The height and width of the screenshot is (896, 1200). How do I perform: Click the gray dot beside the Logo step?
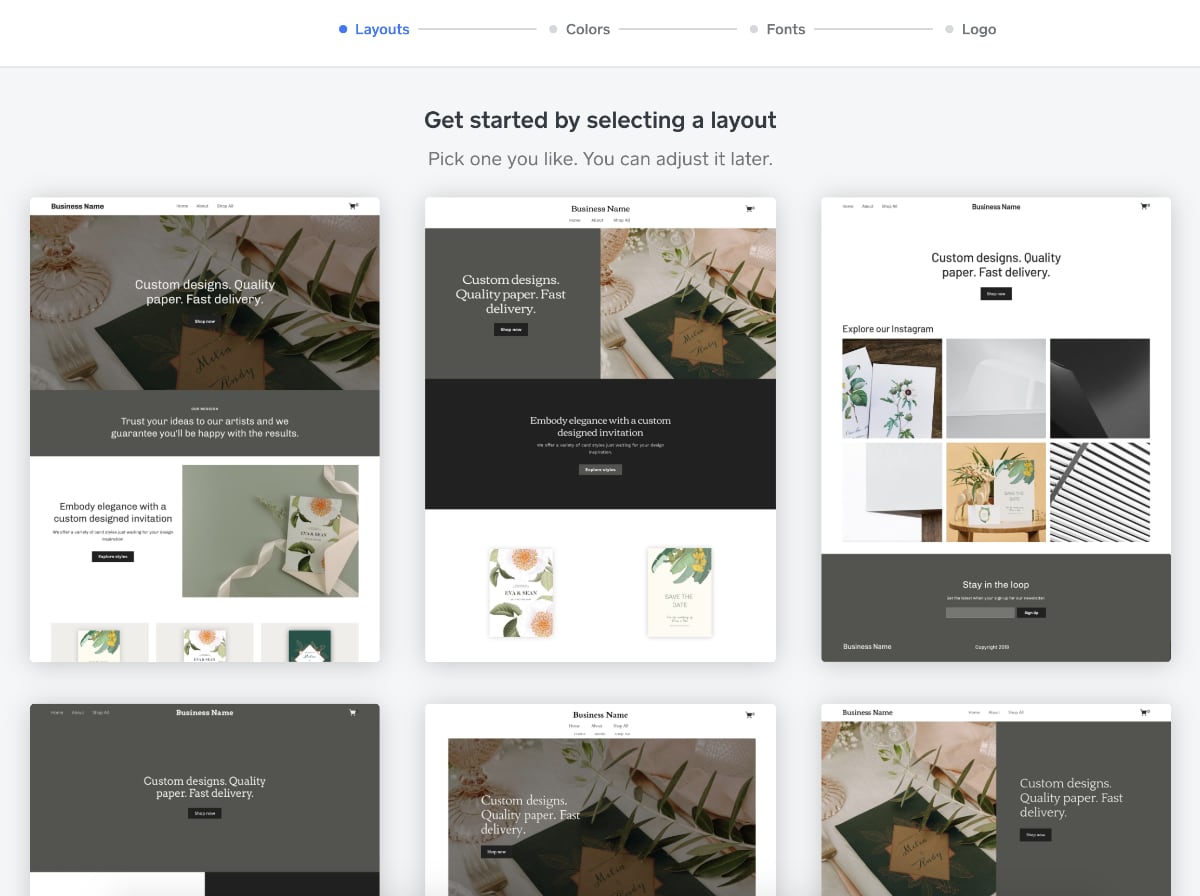949,29
